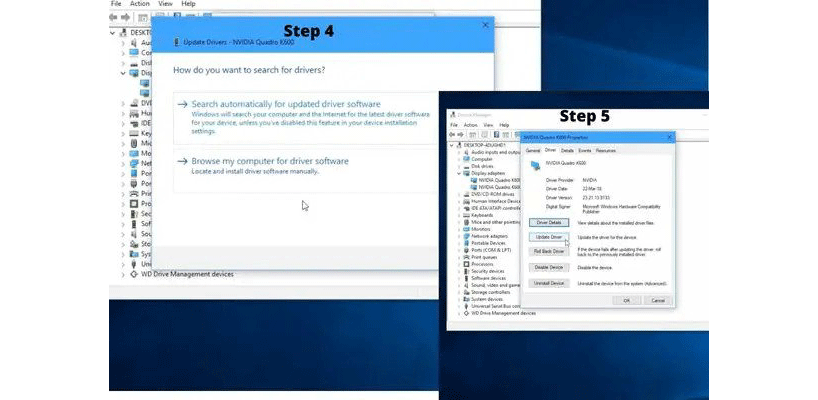Click Processors icon in smaller Device Manager tree
818x400 pixels.
click(x=466, y=264)
